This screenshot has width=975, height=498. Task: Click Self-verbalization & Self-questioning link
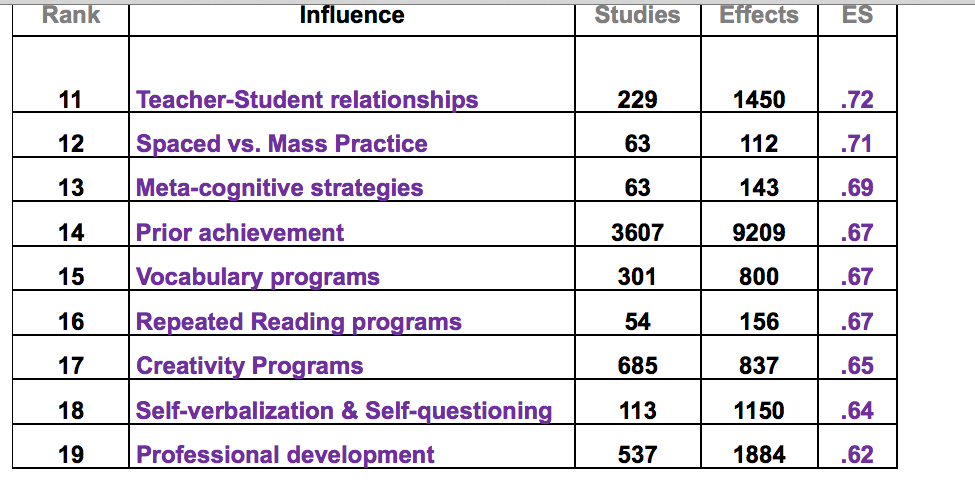click(x=344, y=411)
